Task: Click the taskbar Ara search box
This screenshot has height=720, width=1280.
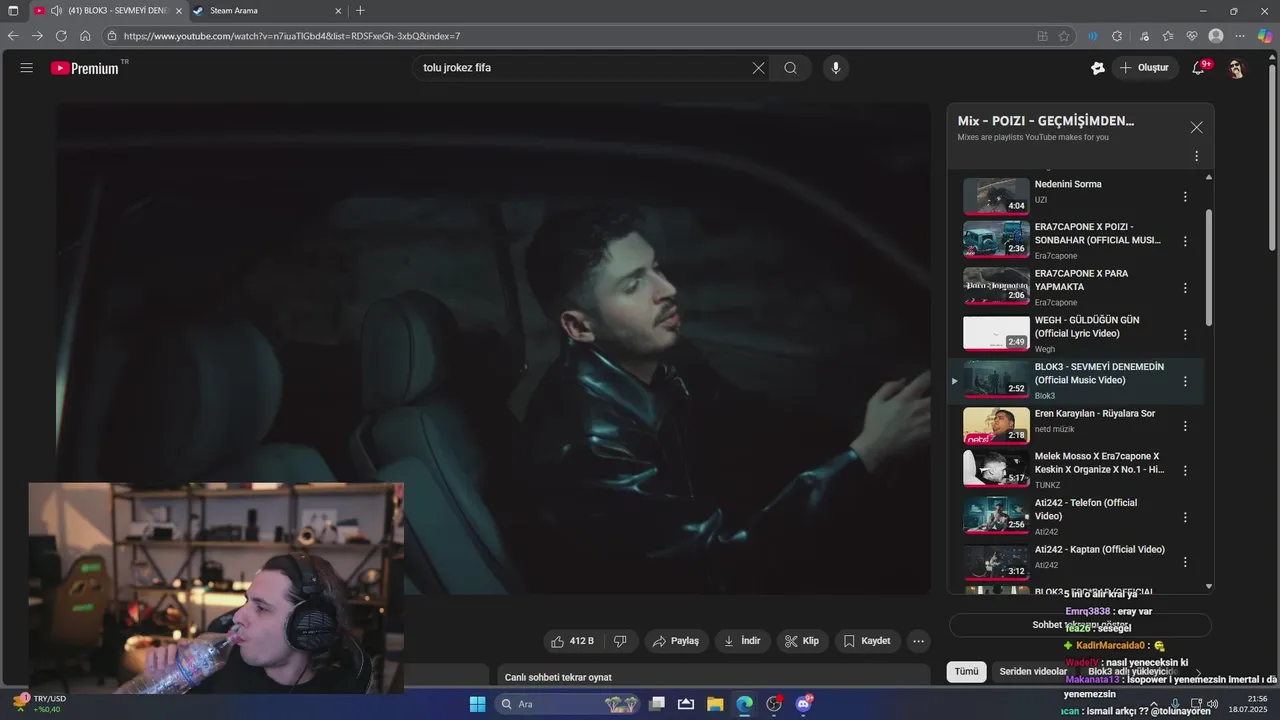Action: tap(567, 704)
